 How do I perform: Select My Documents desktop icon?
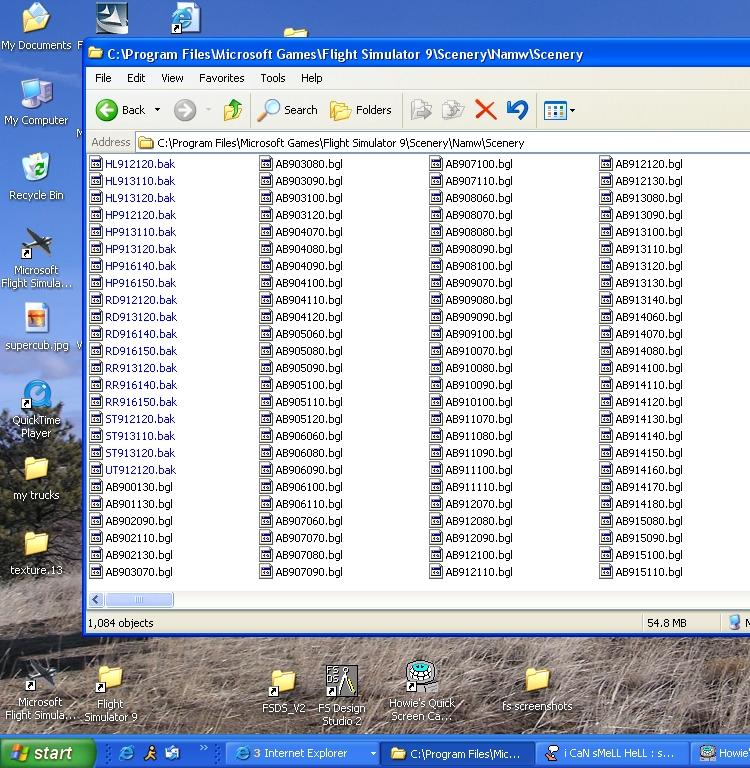pos(36,26)
